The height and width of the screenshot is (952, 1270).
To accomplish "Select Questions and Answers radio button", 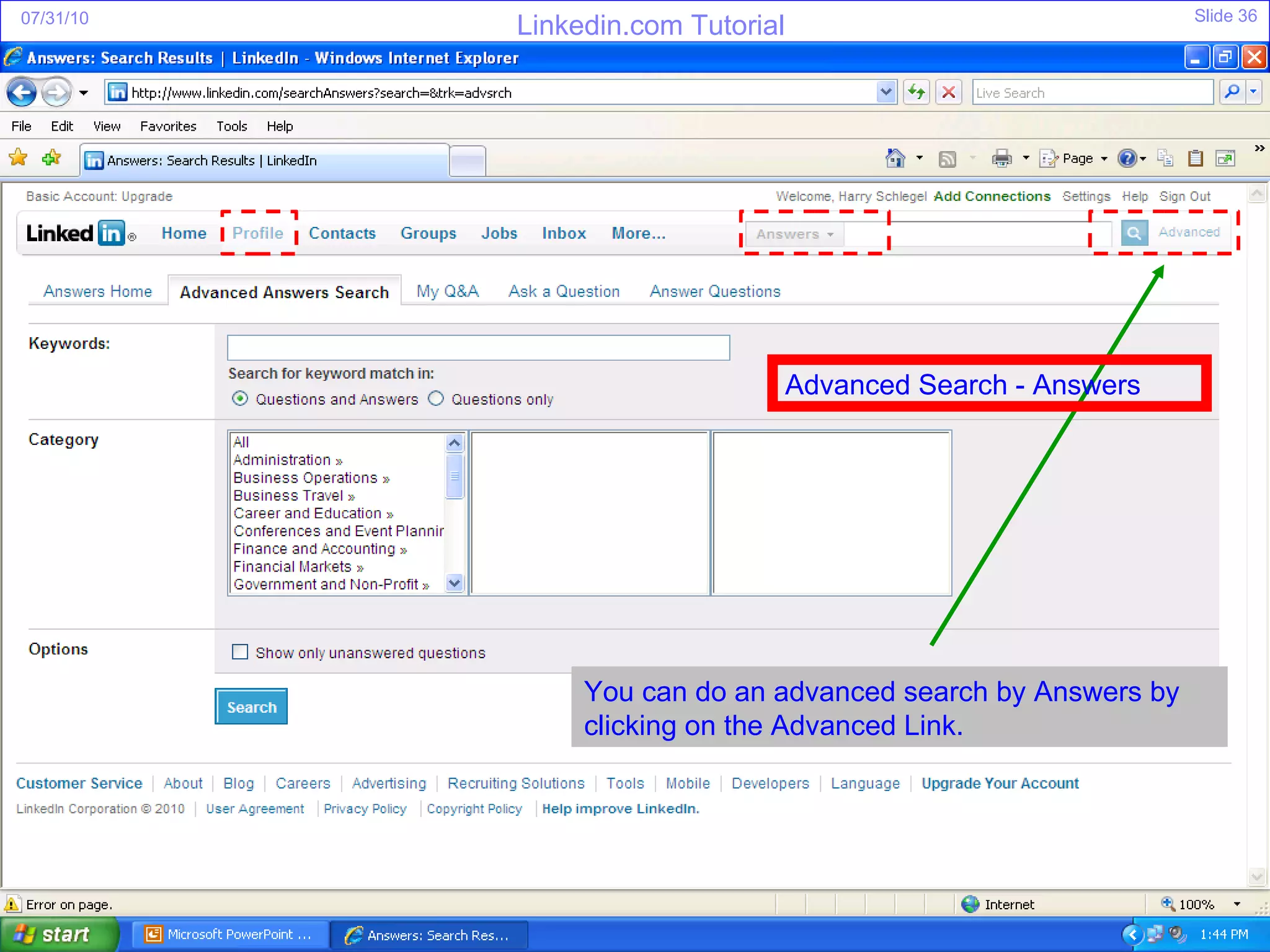I will (240, 399).
